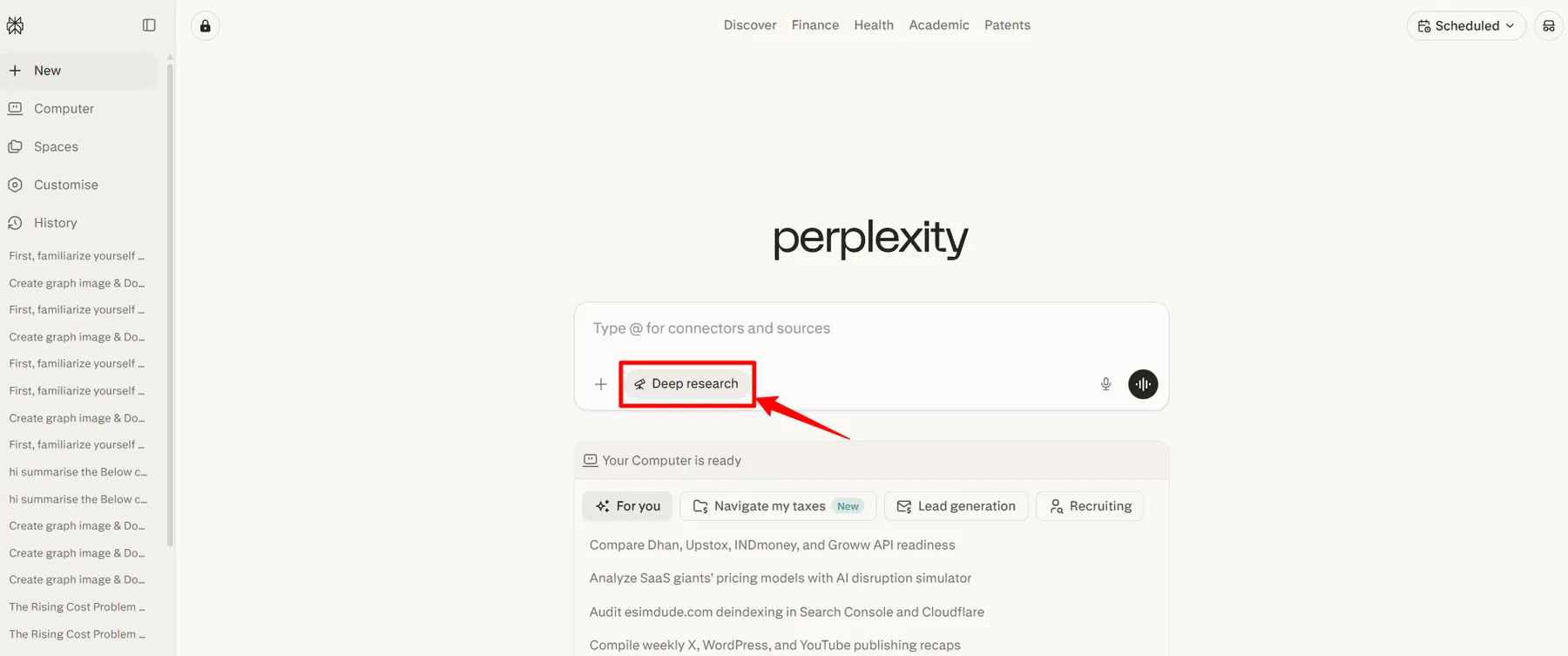Click the Lead generation suggestion
The width and height of the screenshot is (1568, 656).
coord(956,505)
